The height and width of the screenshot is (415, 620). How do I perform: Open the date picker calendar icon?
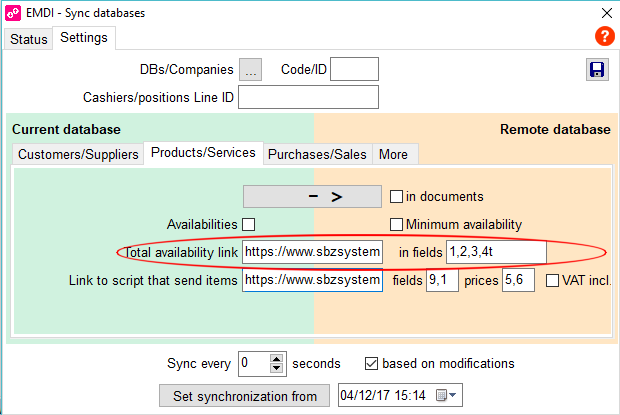(x=442, y=395)
